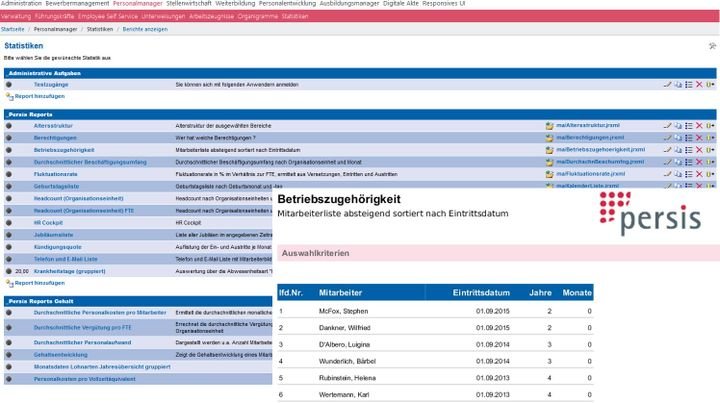Edit the Betriebszugehörigkeit report with pencil icon
This screenshot has height=403, width=720.
coord(667,150)
